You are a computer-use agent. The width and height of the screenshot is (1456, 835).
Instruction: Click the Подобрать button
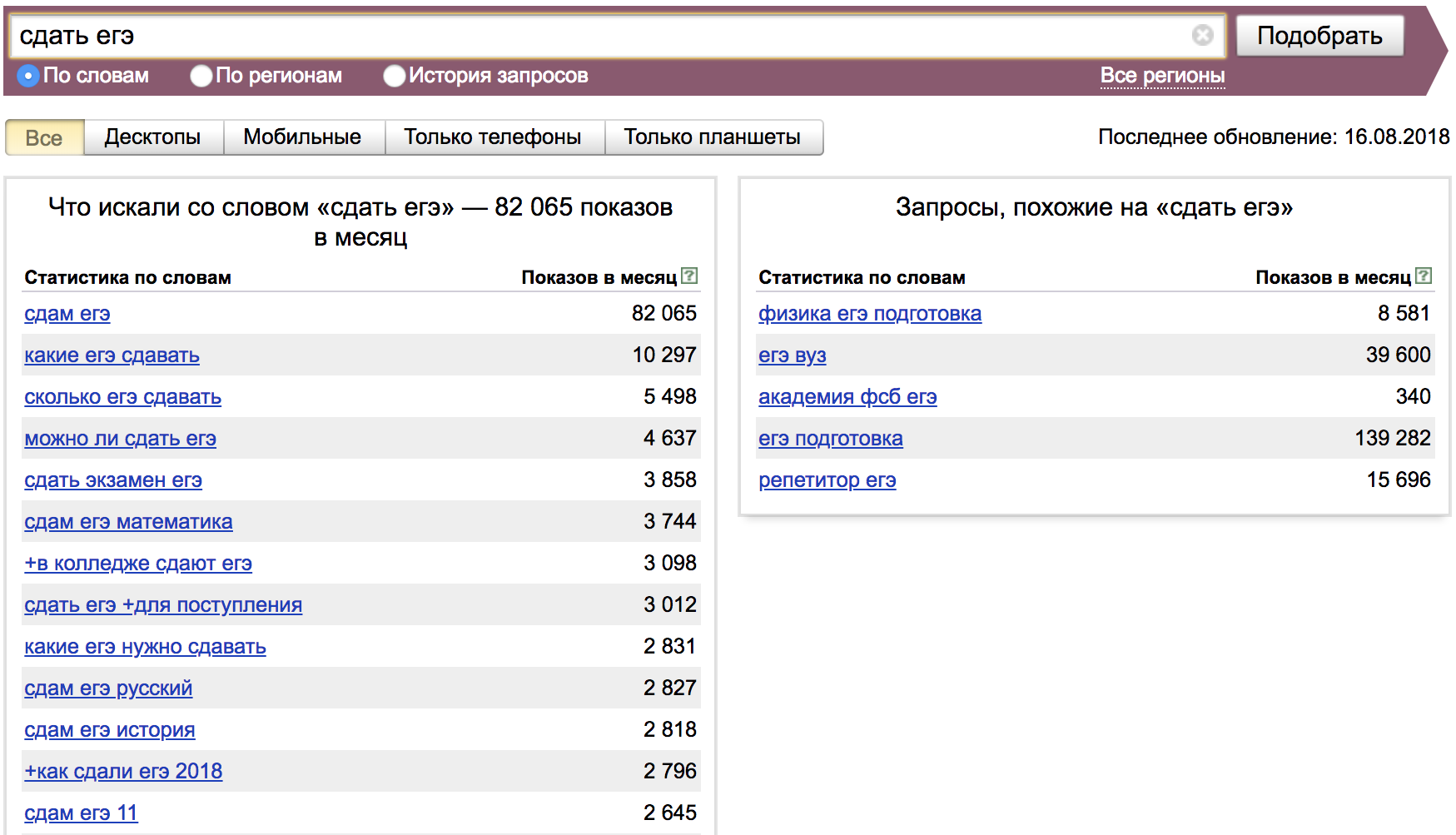pyautogui.click(x=1319, y=36)
